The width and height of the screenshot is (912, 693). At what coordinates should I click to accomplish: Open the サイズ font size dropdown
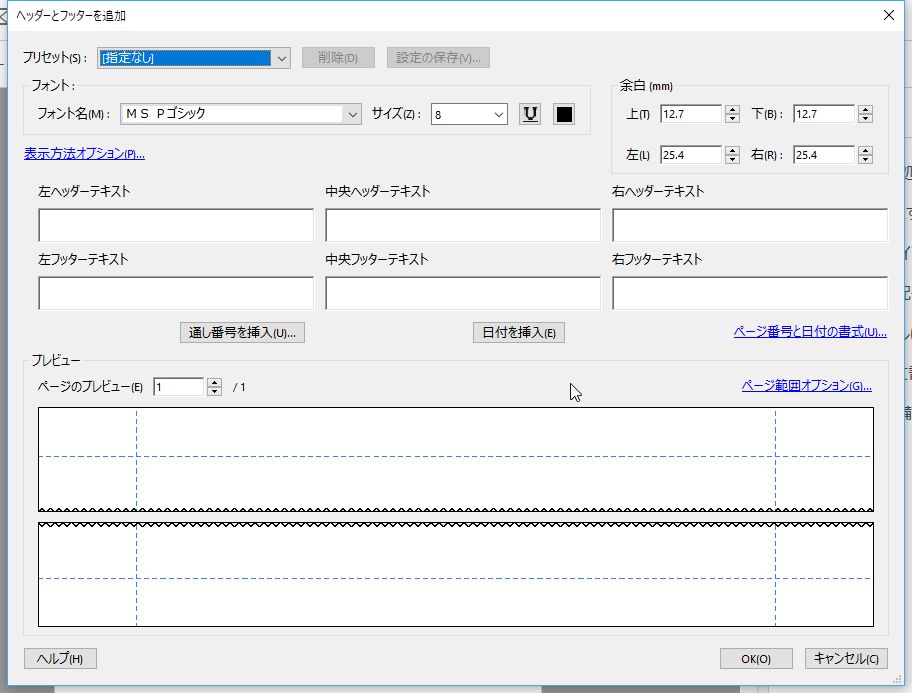(469, 114)
